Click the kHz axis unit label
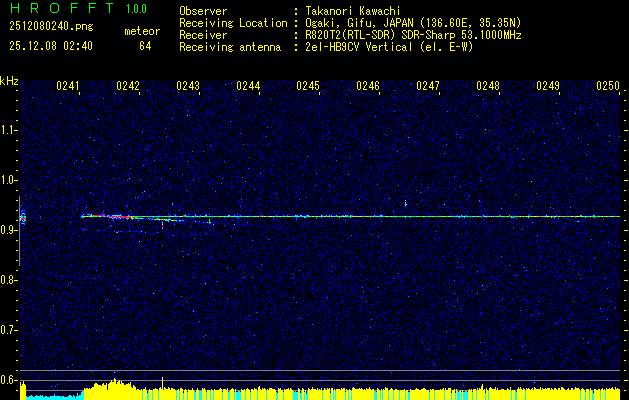The height and width of the screenshot is (400, 629). tap(9, 81)
